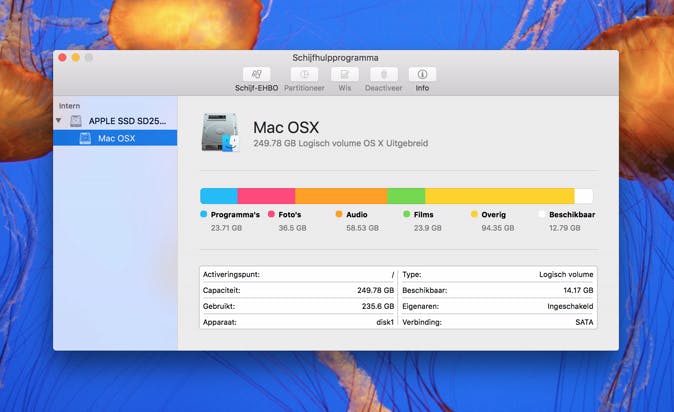Click the Beschikbaar legend label

pyautogui.click(x=572, y=215)
